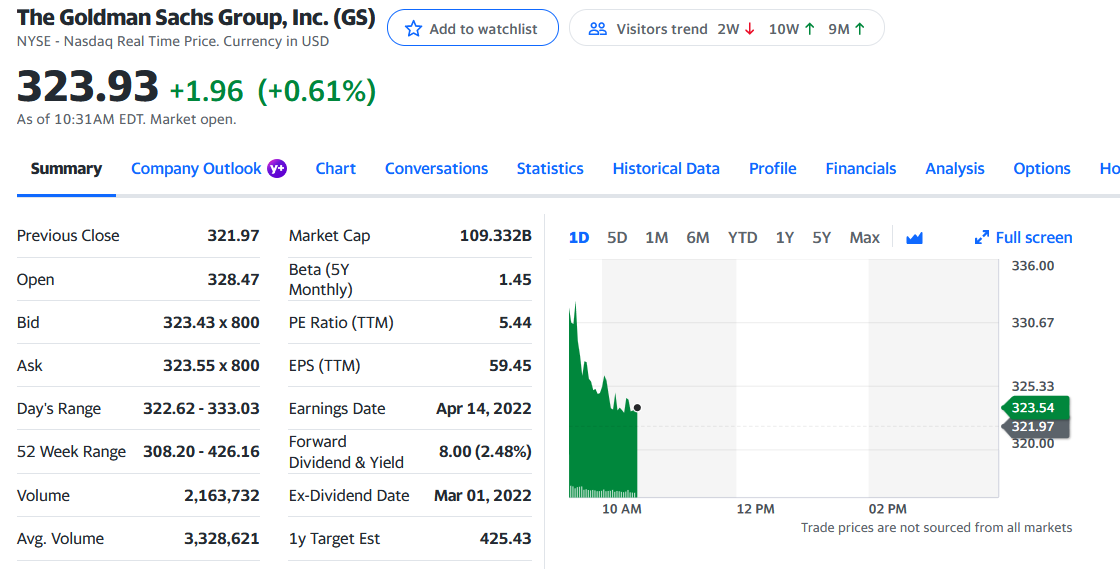Open the Options tab
1120x569 pixels.
coord(1042,168)
